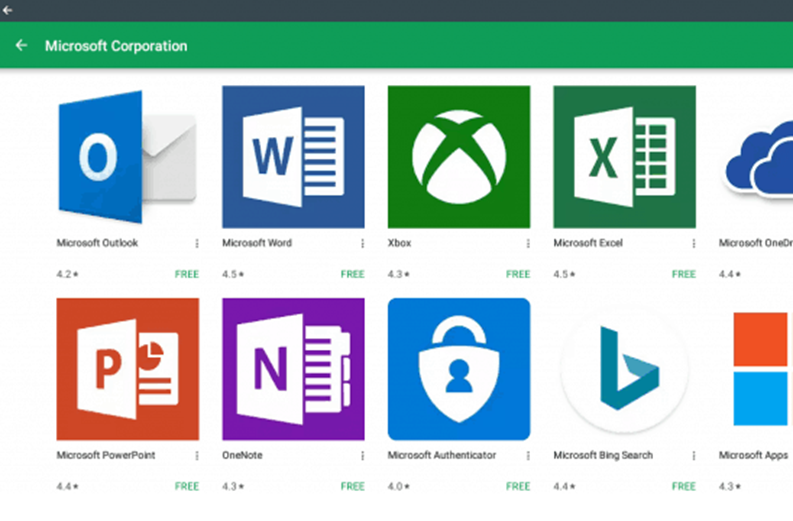Open the Microsoft Excel app icon
793x521 pixels.
(x=625, y=157)
